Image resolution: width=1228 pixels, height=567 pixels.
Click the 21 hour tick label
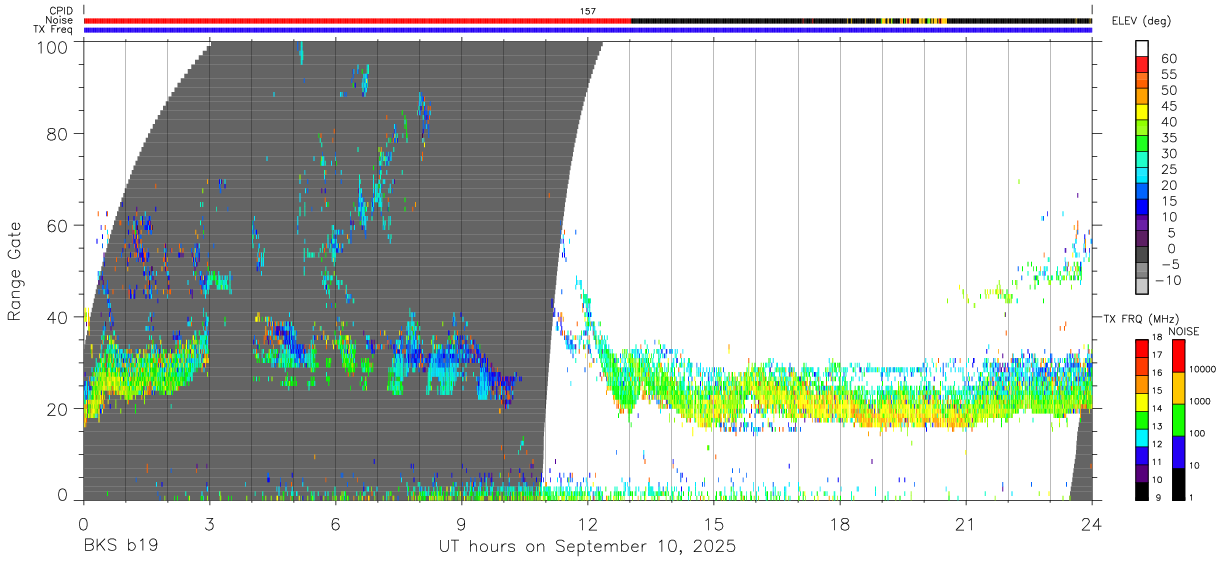pos(966,524)
